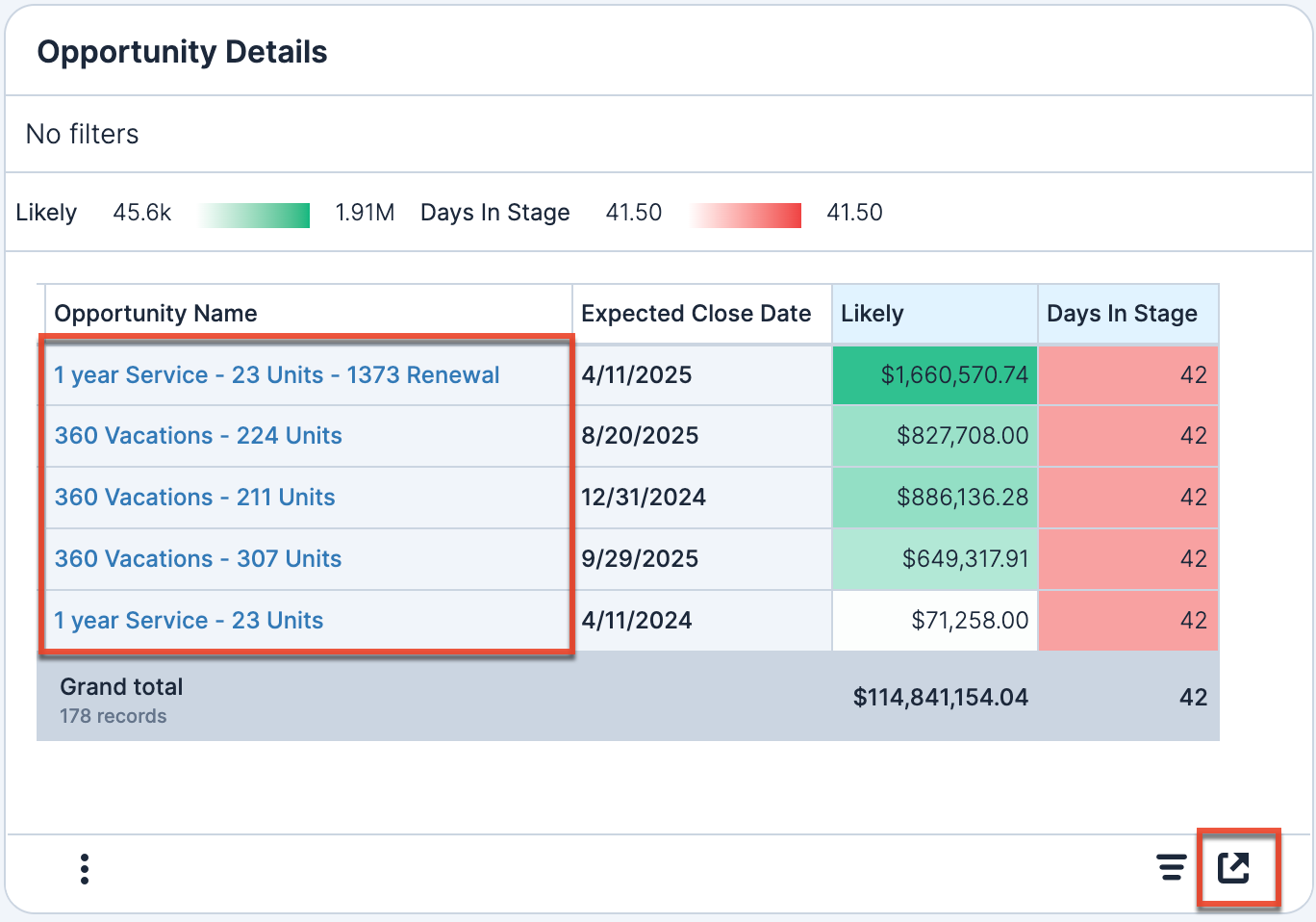The width and height of the screenshot is (1316, 922).
Task: Click the Days In Stage column header
Action: click(x=1122, y=314)
